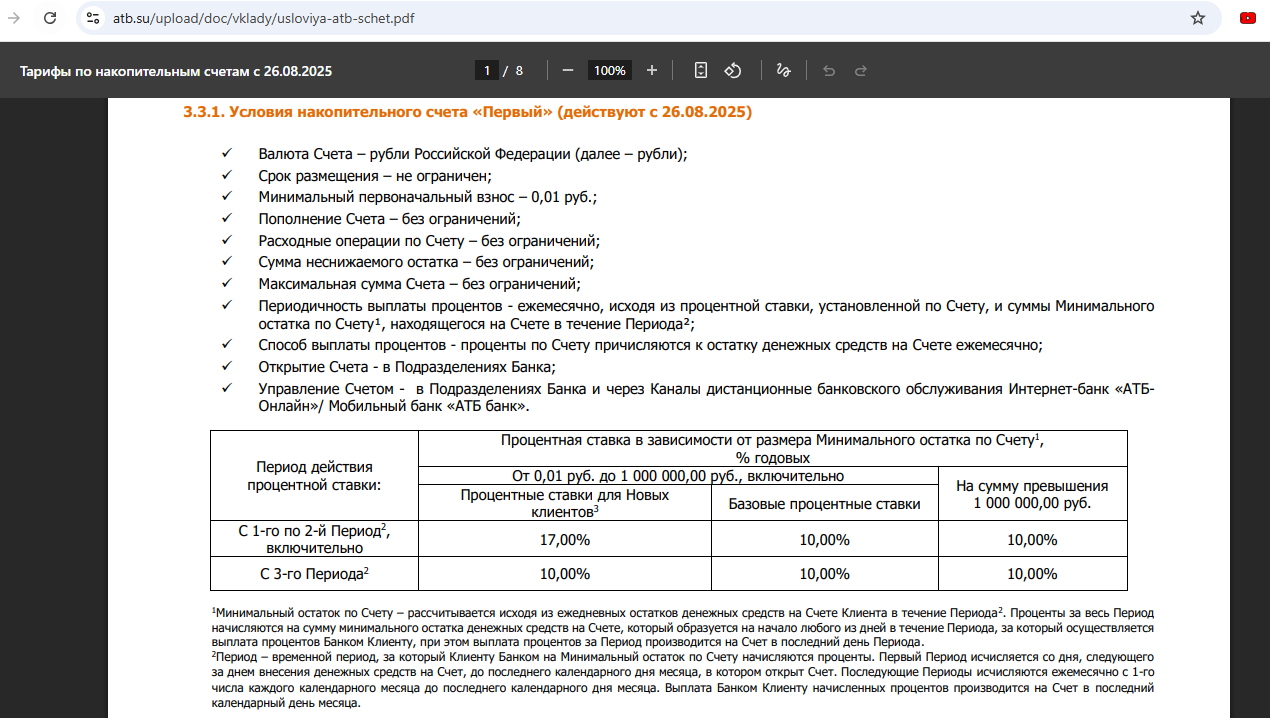The height and width of the screenshot is (718, 1270).
Task: Rotate the PDF counterclockwise
Action: point(732,70)
